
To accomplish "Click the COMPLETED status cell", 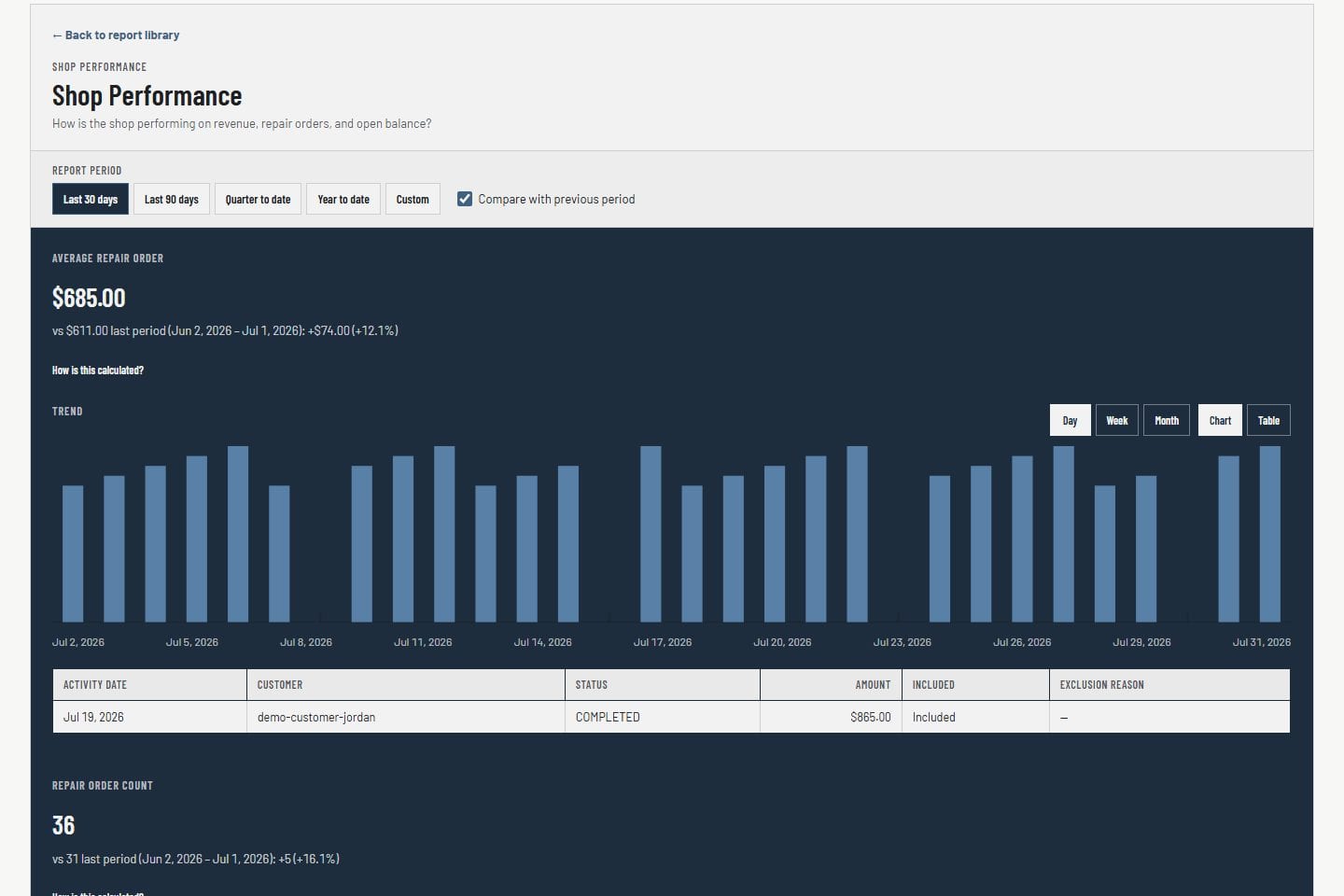I will [663, 717].
